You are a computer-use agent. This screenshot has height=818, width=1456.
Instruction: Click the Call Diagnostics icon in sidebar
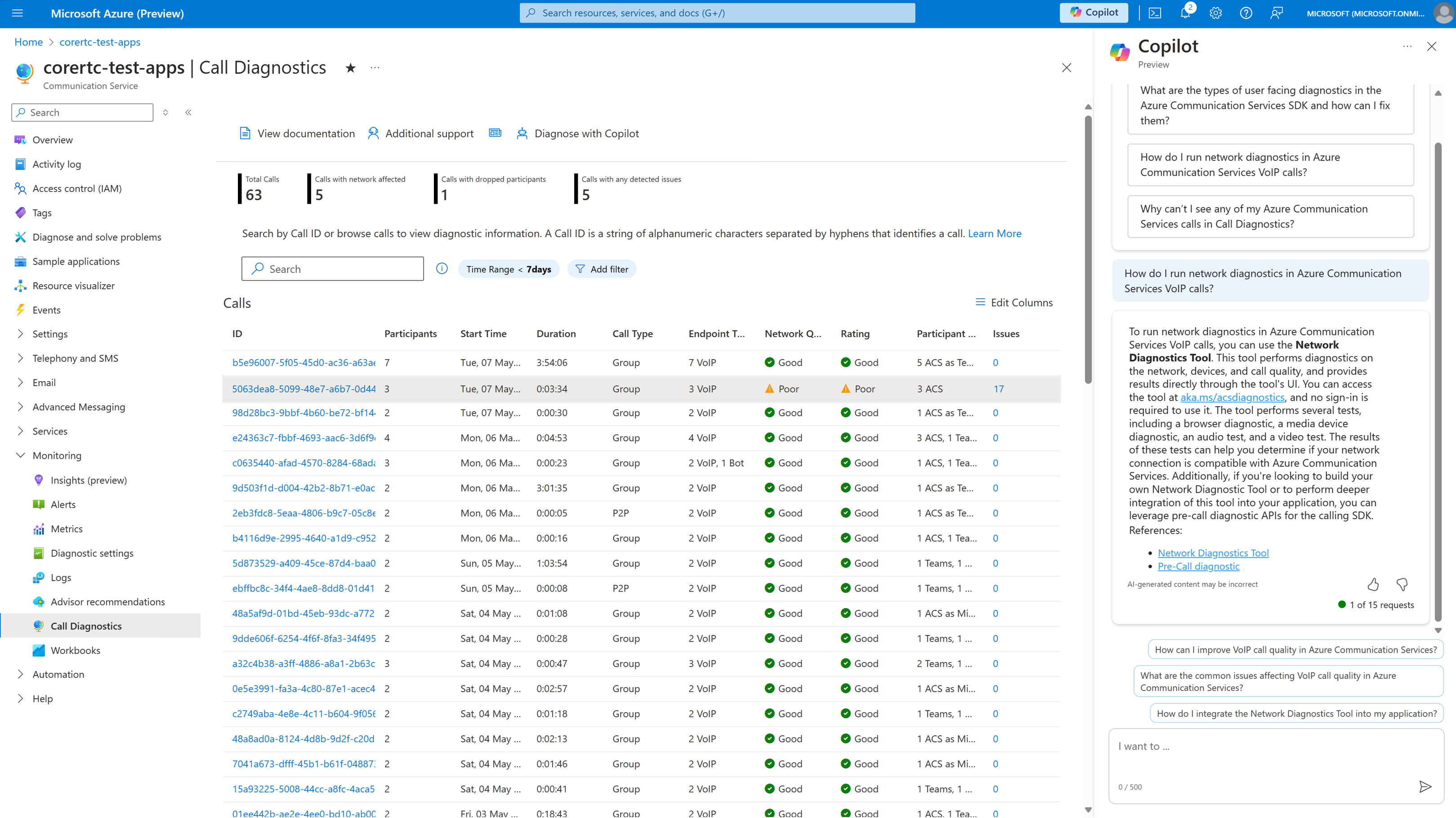click(37, 626)
